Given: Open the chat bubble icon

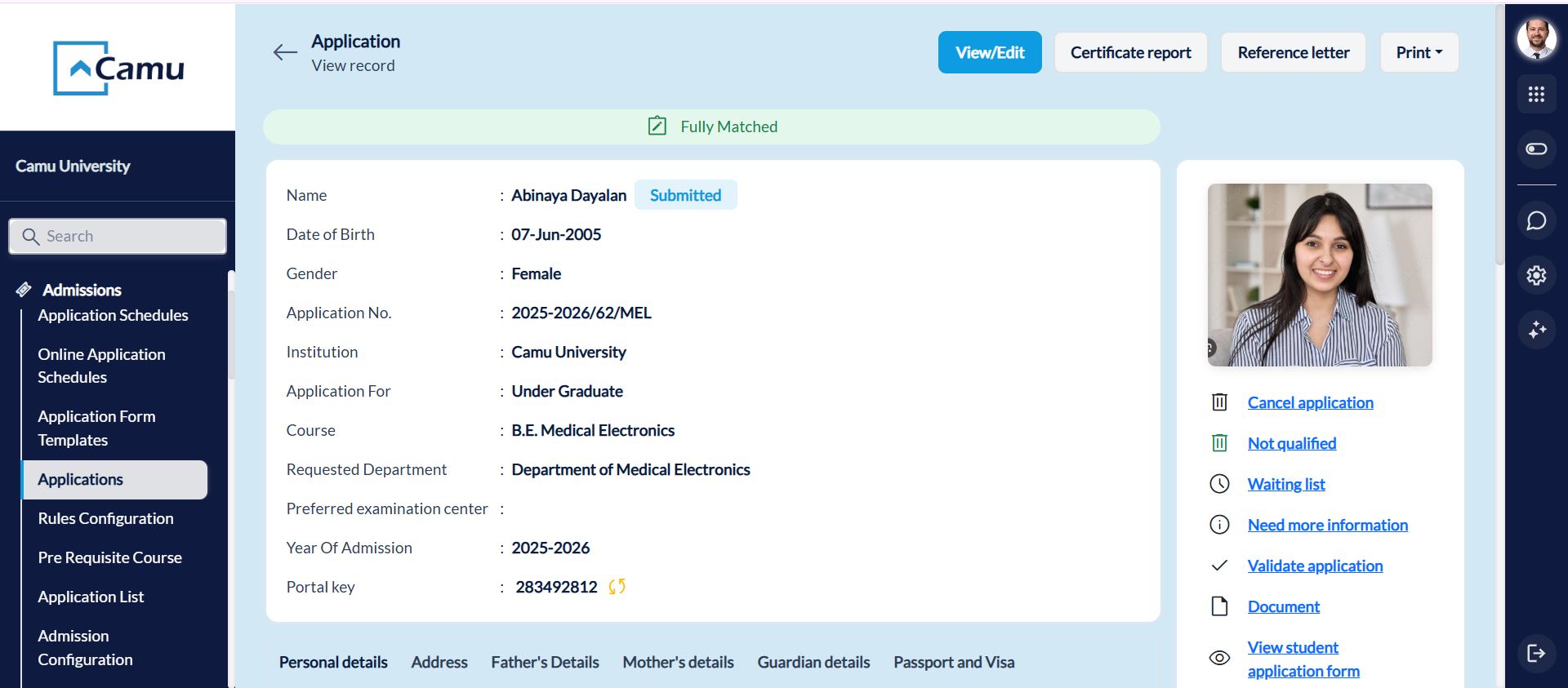Looking at the screenshot, I should (1536, 221).
